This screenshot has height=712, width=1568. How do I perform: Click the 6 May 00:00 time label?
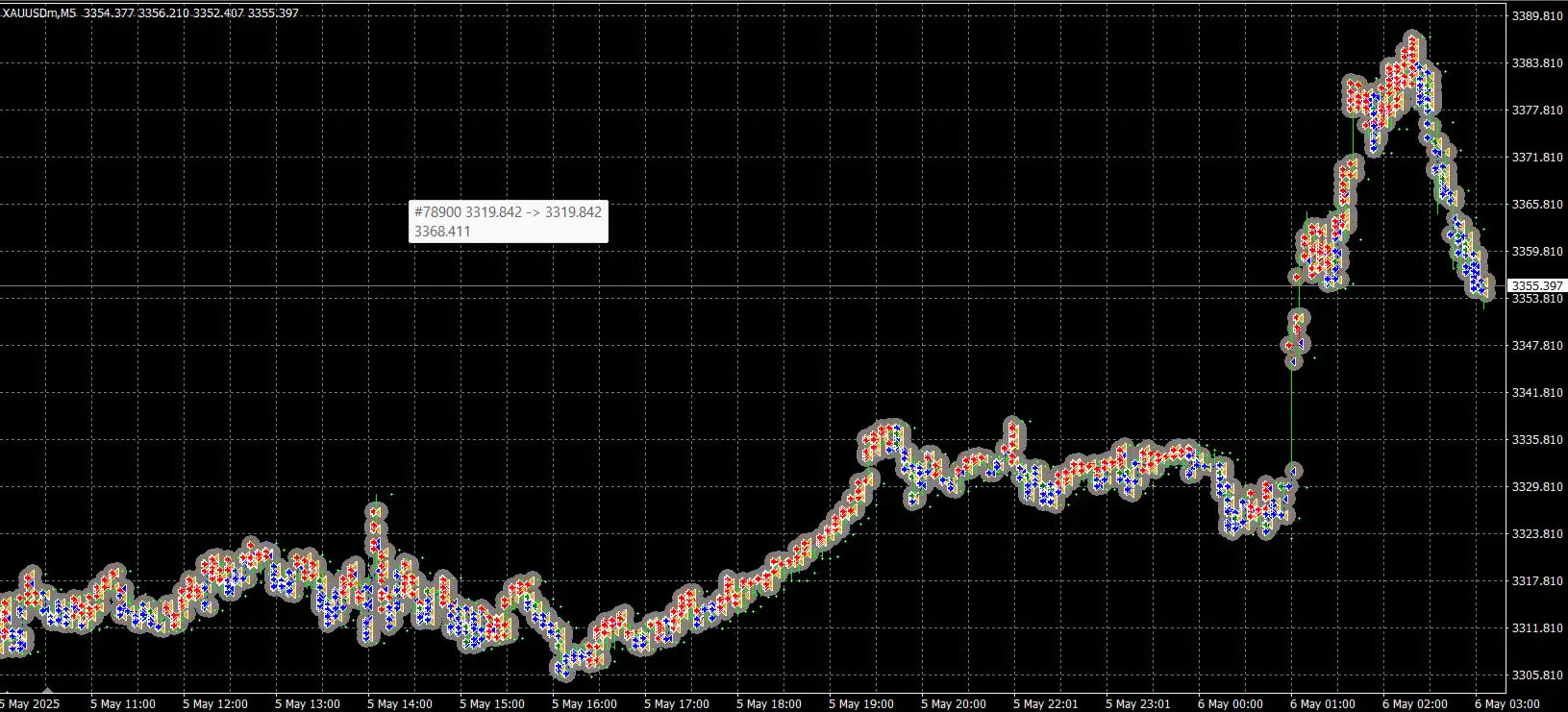click(x=1231, y=704)
